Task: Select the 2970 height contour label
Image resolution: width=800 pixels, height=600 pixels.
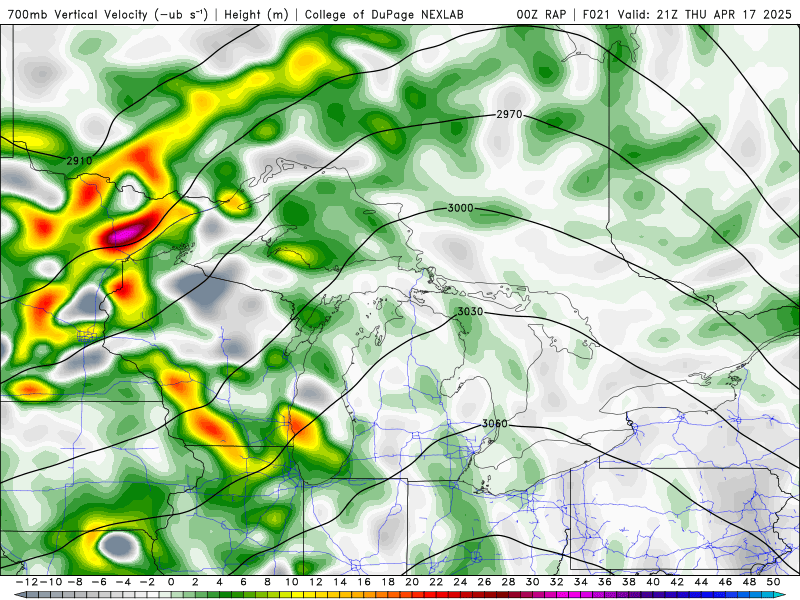Action: tap(509, 114)
